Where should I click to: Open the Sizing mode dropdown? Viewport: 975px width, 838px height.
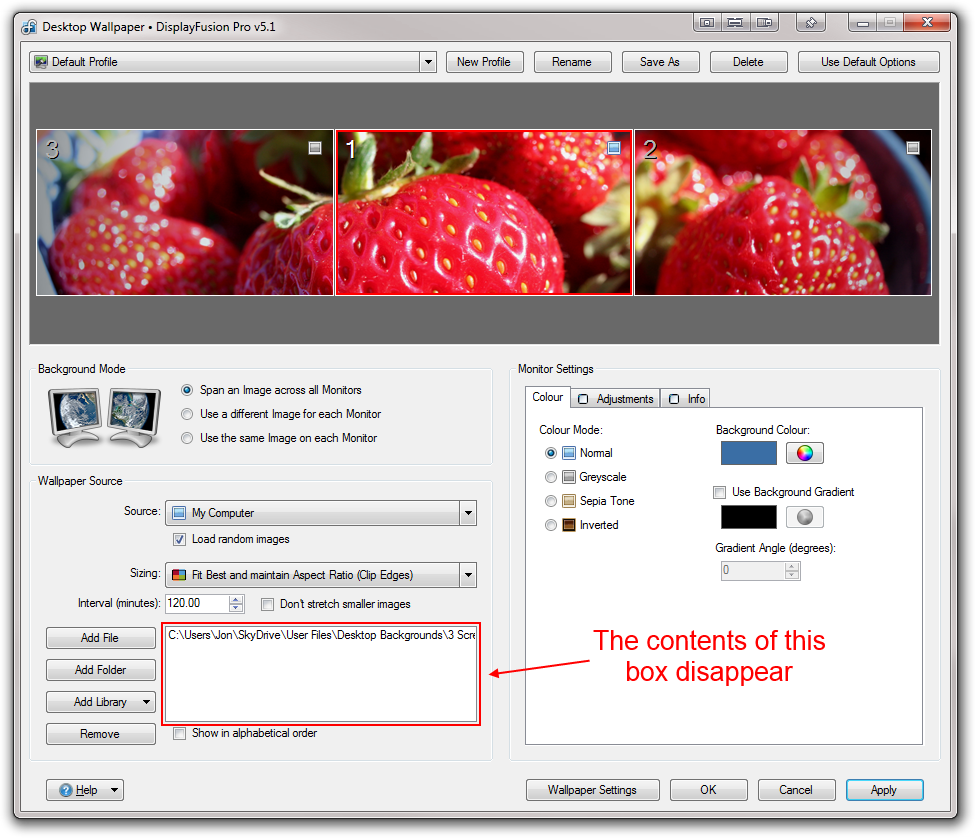467,575
